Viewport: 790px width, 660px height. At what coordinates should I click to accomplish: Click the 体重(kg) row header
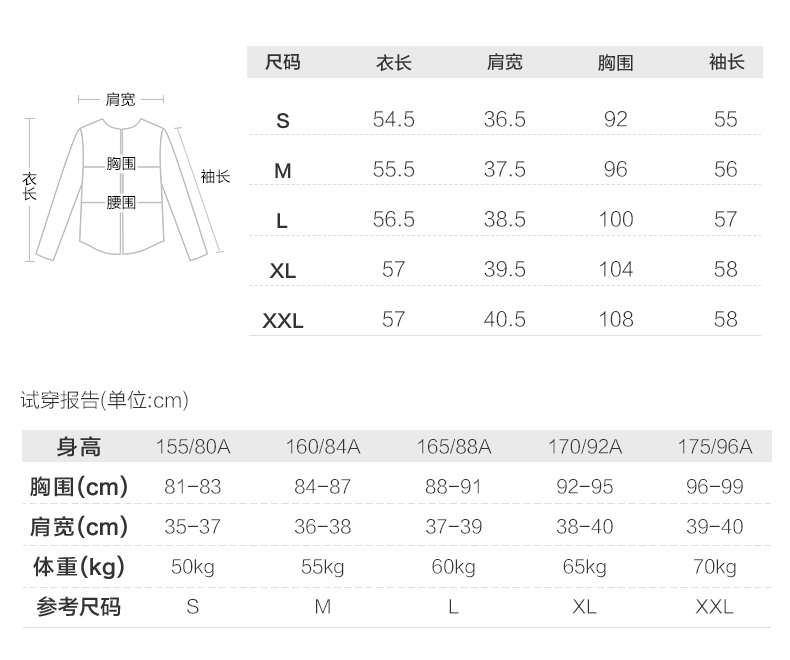[x=78, y=567]
